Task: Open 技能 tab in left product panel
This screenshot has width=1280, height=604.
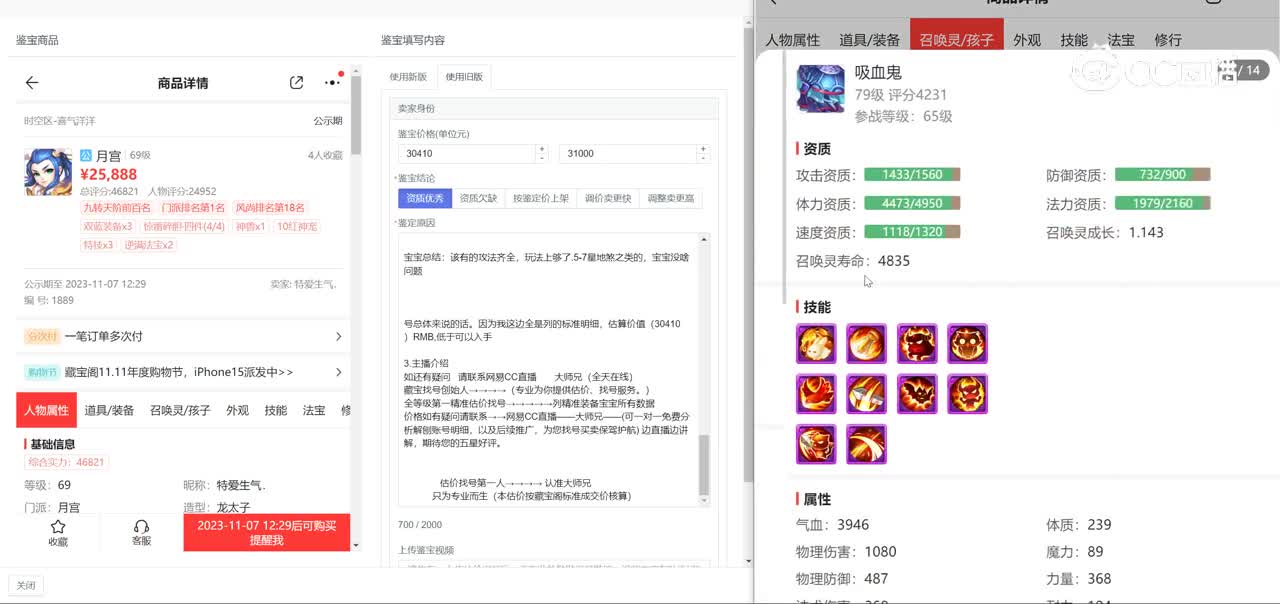Action: tap(275, 410)
